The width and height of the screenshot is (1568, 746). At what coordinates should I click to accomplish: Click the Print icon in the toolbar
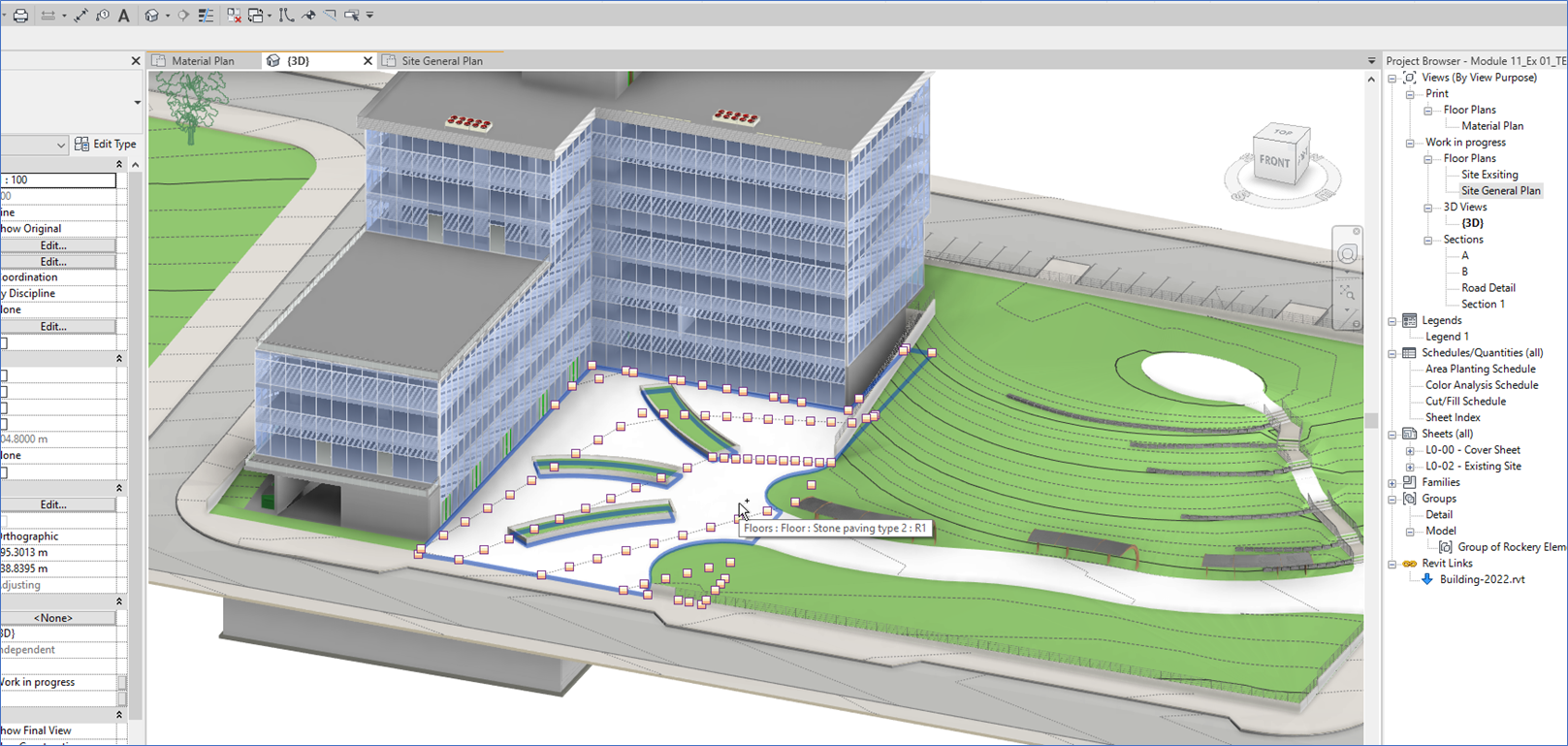click(x=20, y=16)
